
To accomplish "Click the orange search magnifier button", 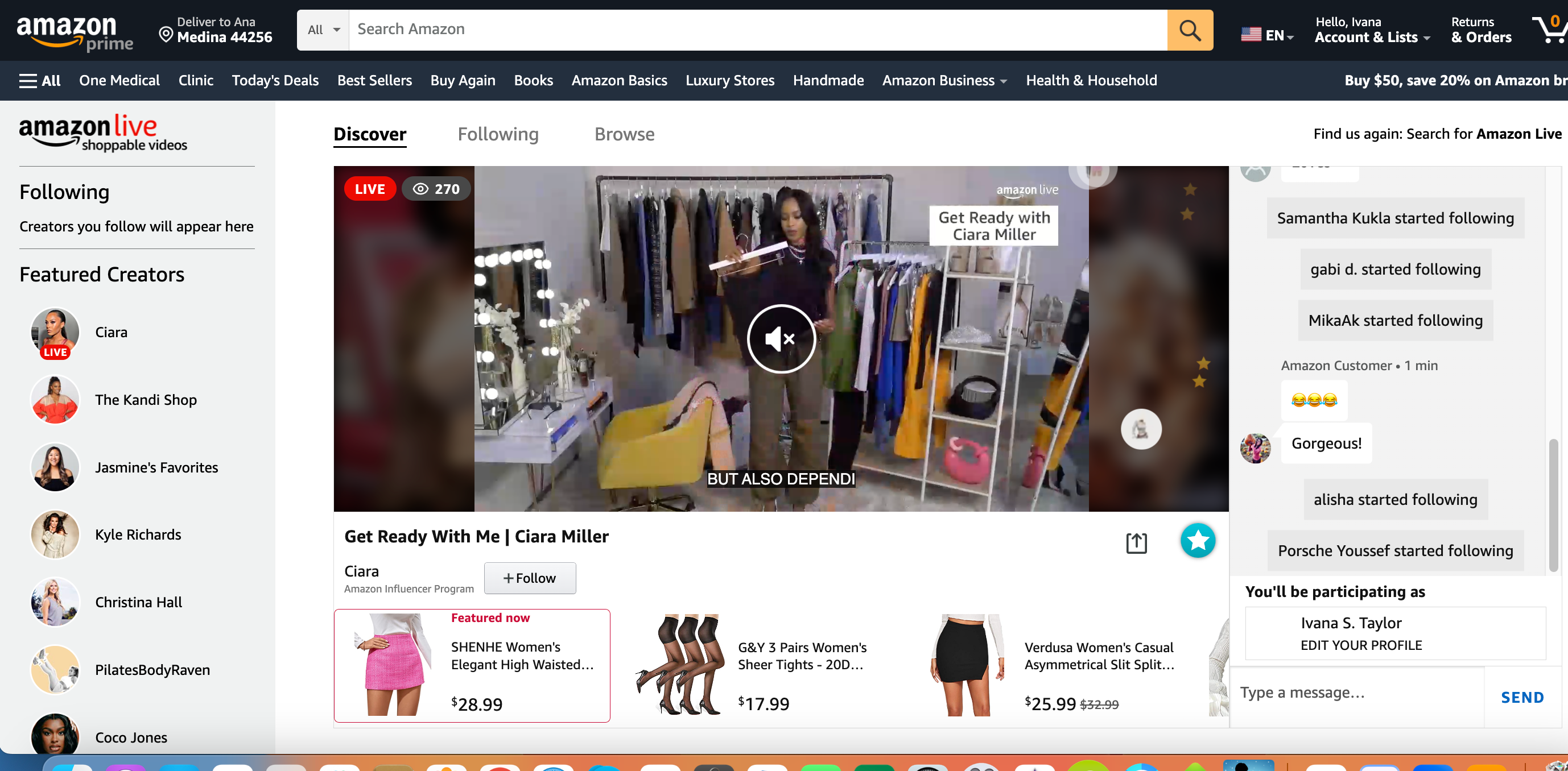I will tap(1190, 30).
